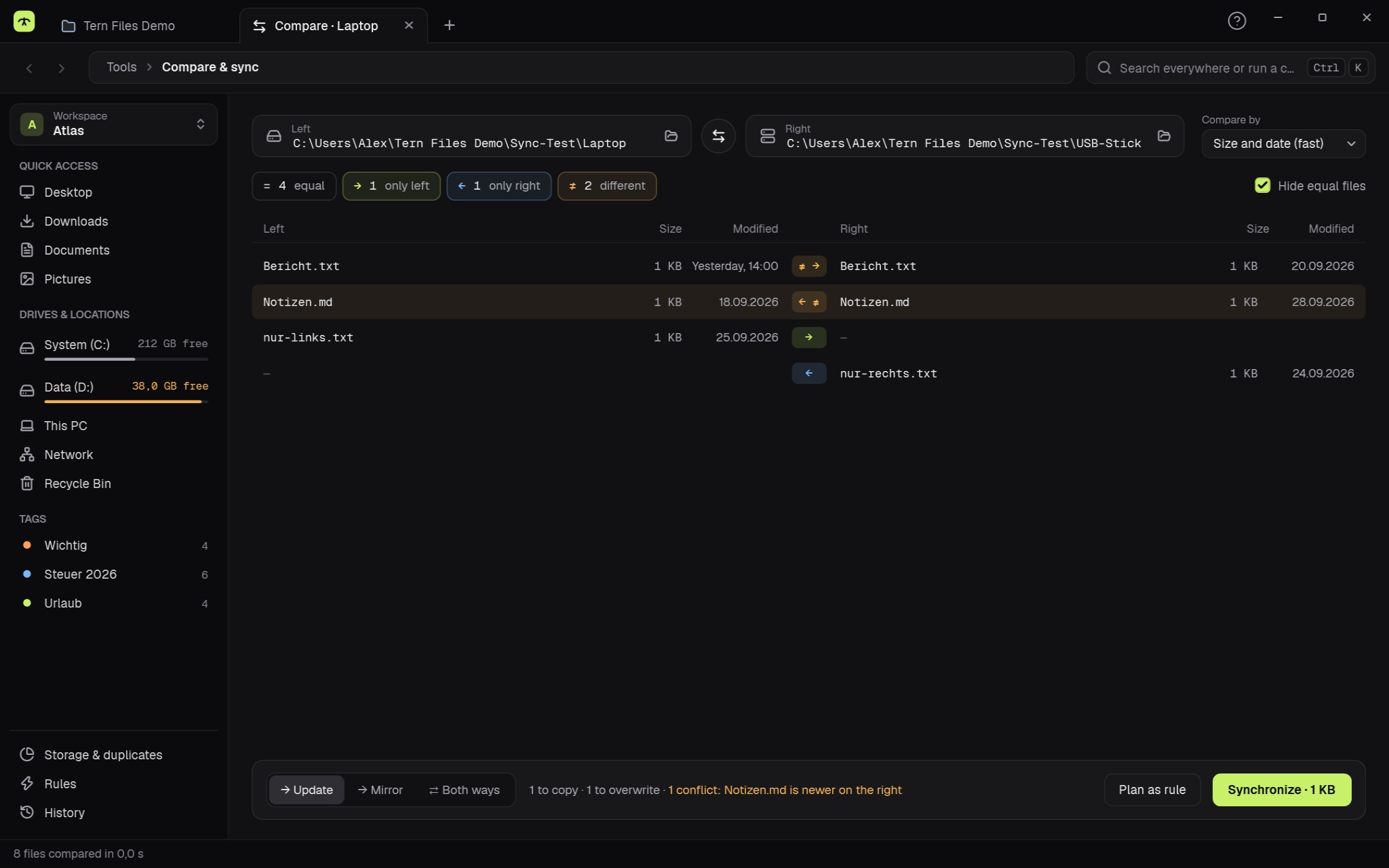Screen dimensions: 1389x868
Task: Uncheck Hide equal files
Action: [1262, 186]
